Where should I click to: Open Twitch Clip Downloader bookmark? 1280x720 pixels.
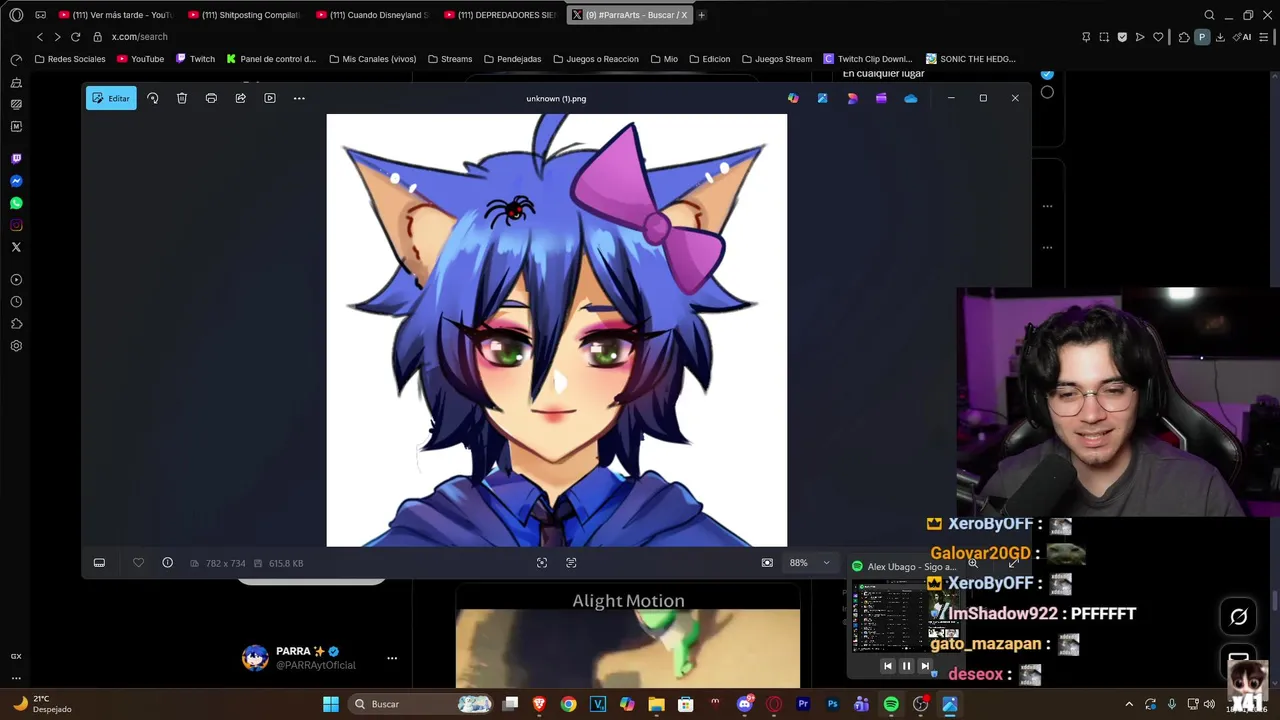[867, 59]
